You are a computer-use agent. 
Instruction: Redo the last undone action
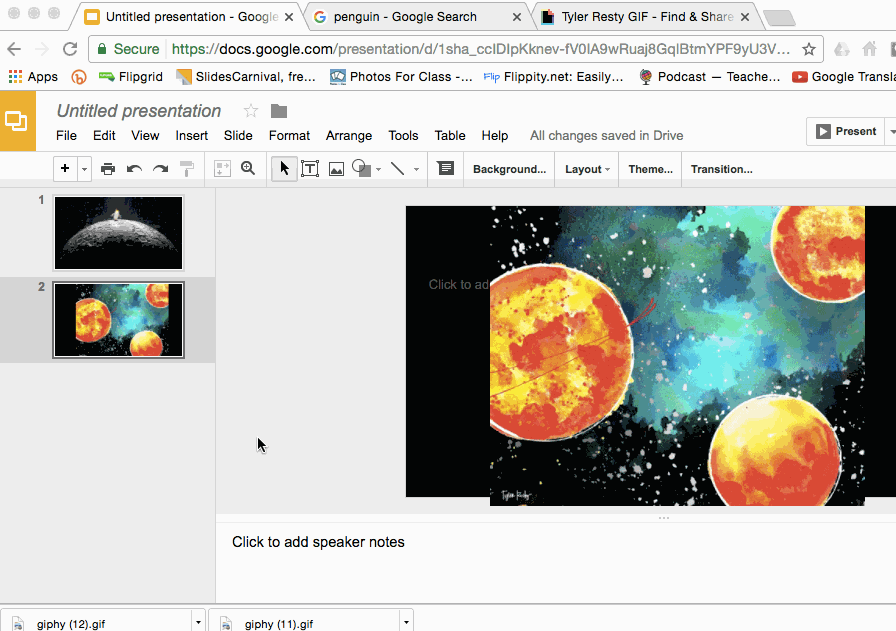(160, 169)
